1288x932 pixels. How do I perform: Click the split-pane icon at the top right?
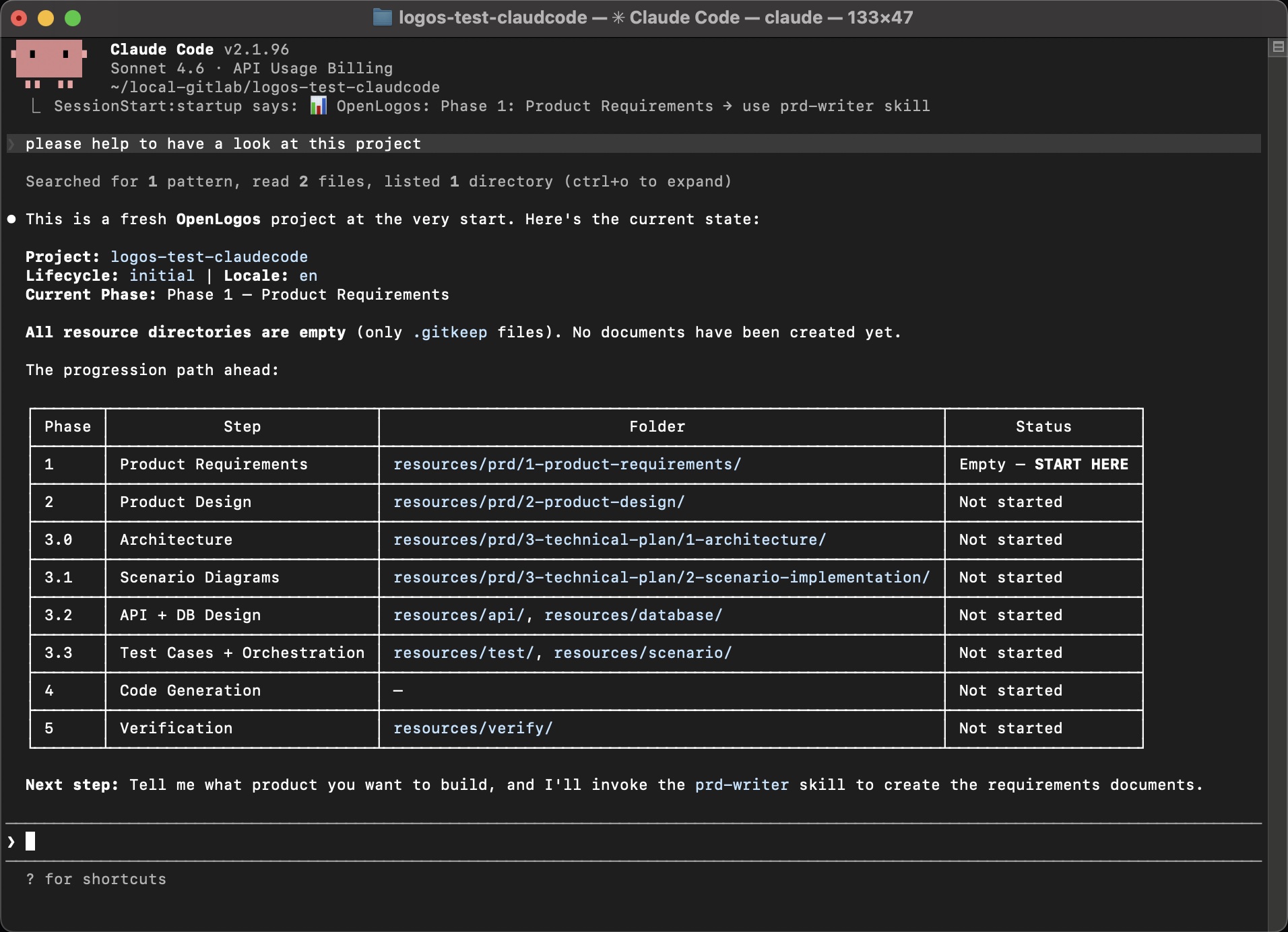[x=1279, y=46]
